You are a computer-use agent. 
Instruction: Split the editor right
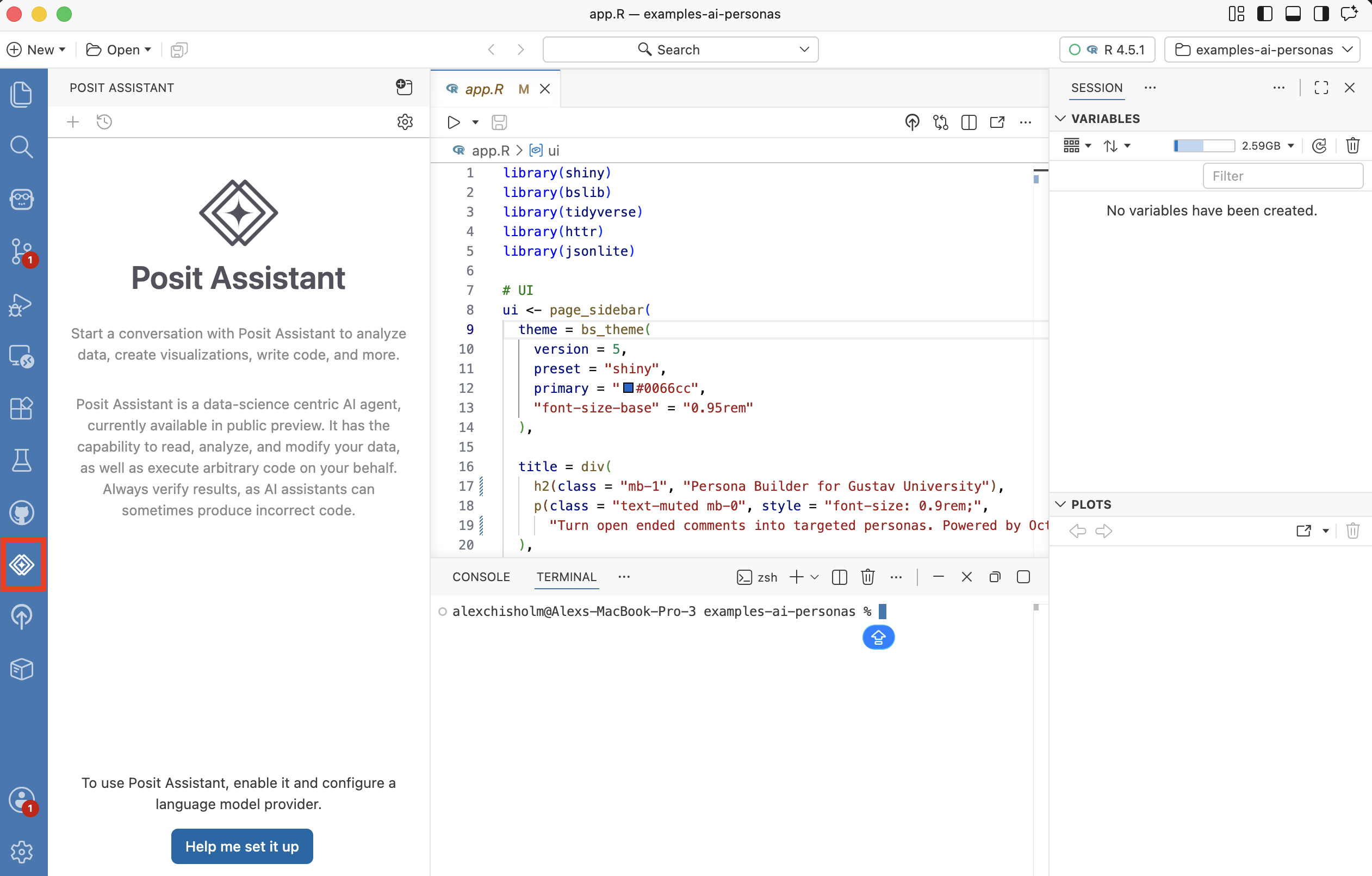[969, 122]
